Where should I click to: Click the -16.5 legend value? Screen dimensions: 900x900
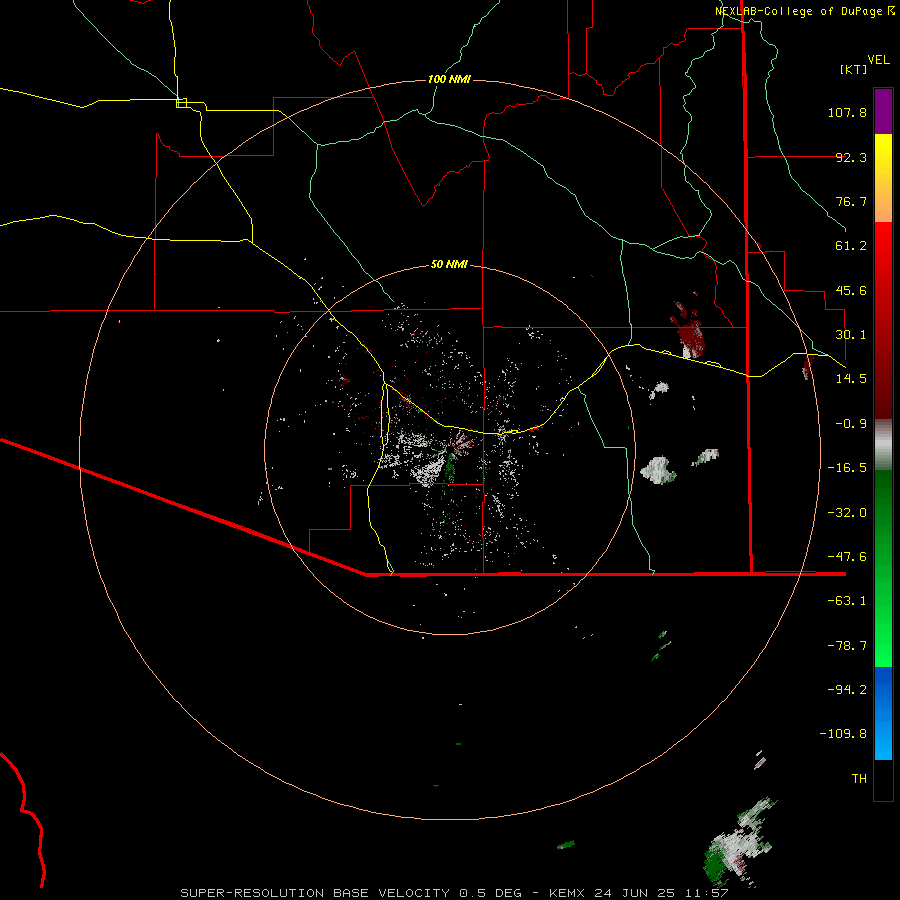pos(847,468)
